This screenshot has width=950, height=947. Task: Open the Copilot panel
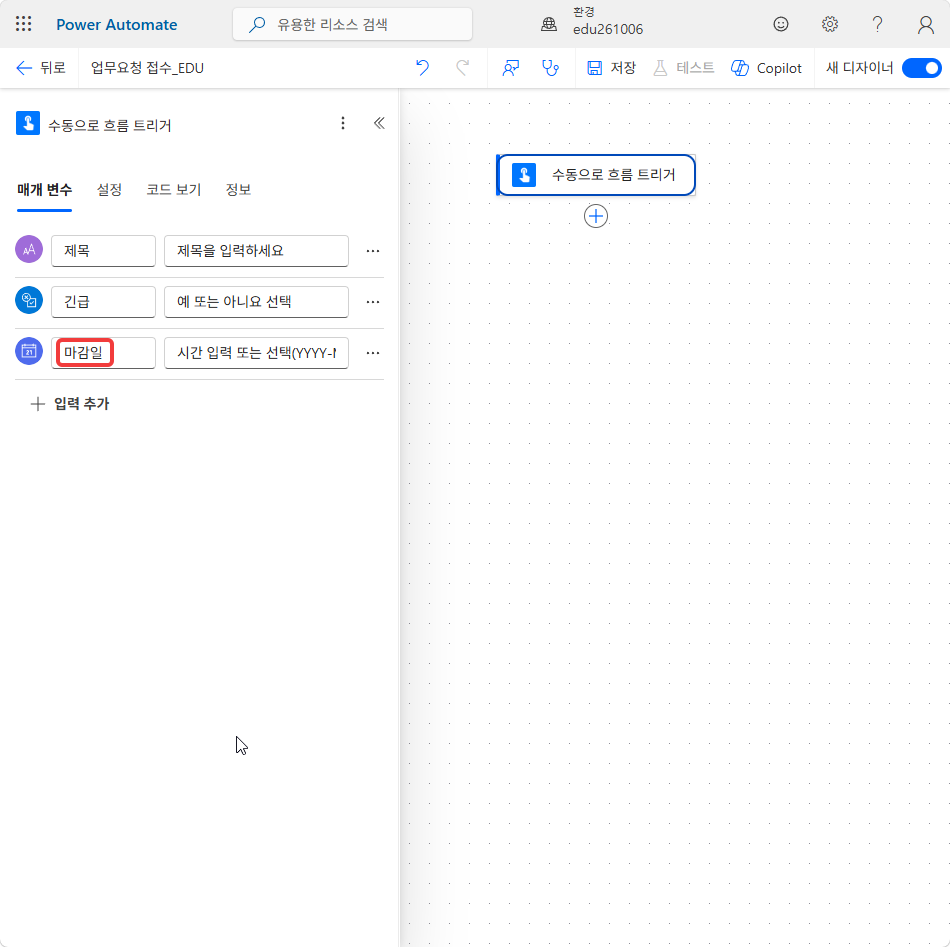(x=766, y=68)
